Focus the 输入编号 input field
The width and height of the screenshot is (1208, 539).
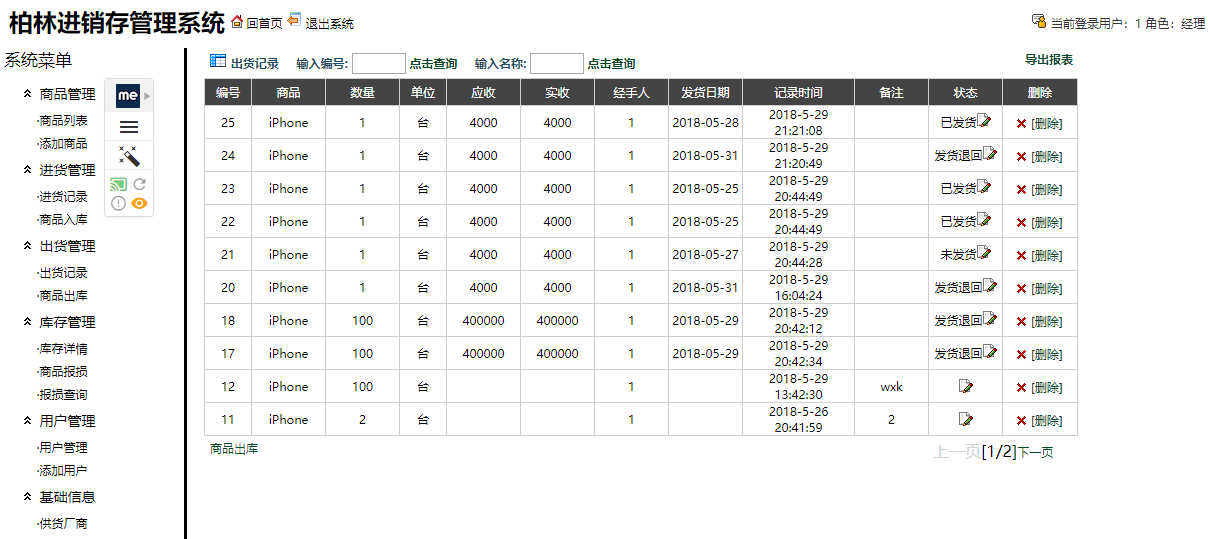(379, 64)
